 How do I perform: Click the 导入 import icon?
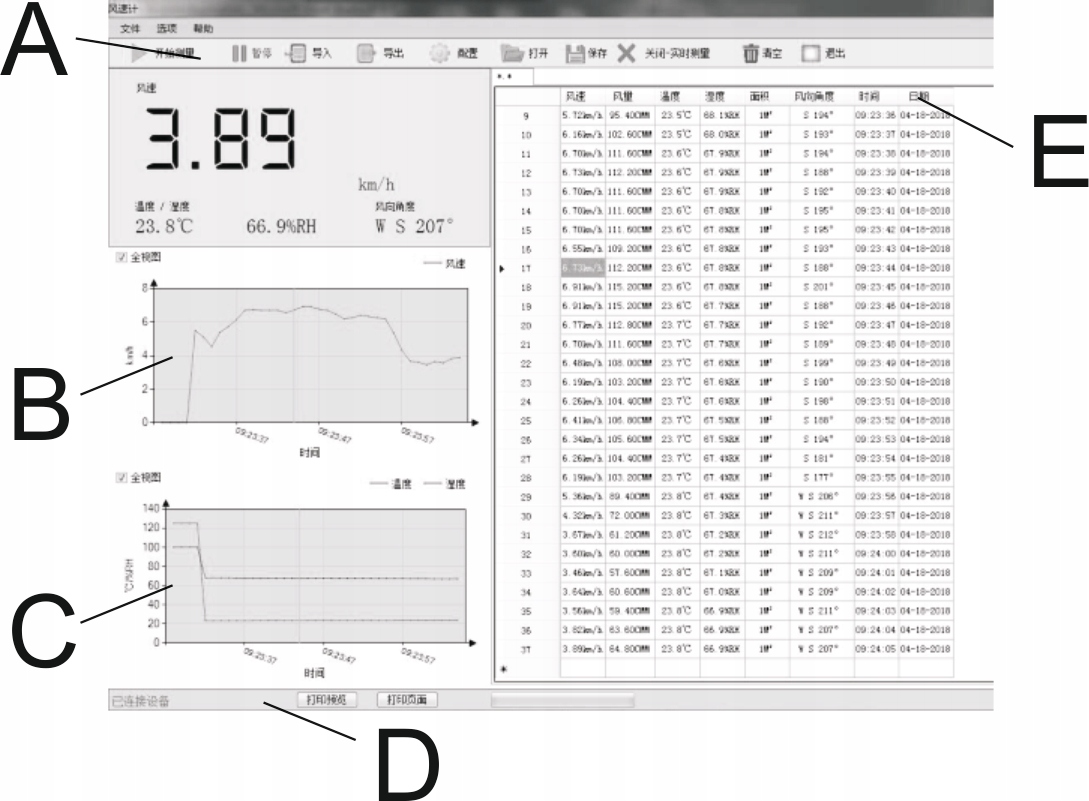(297, 53)
